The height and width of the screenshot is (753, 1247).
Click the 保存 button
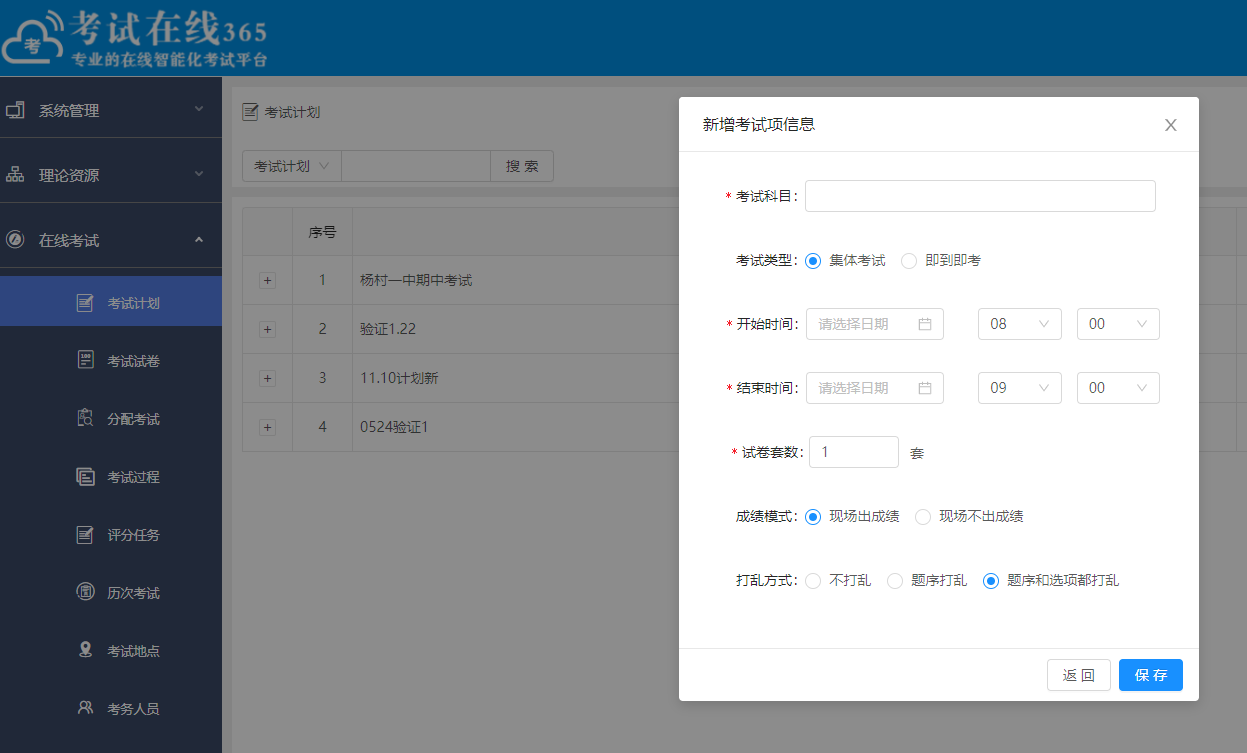[x=1150, y=675]
